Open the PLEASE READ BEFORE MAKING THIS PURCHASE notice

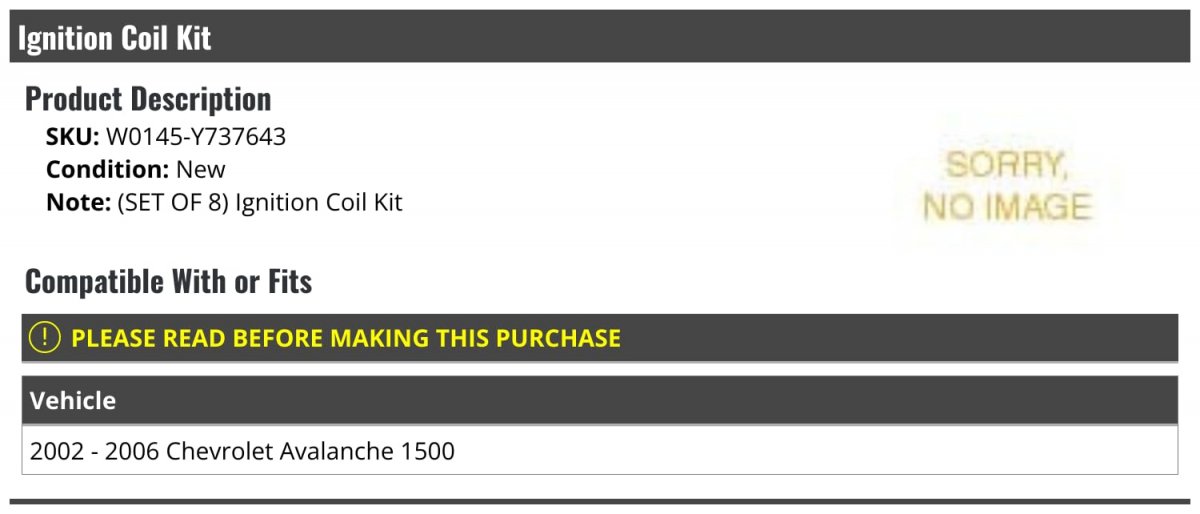(x=600, y=337)
